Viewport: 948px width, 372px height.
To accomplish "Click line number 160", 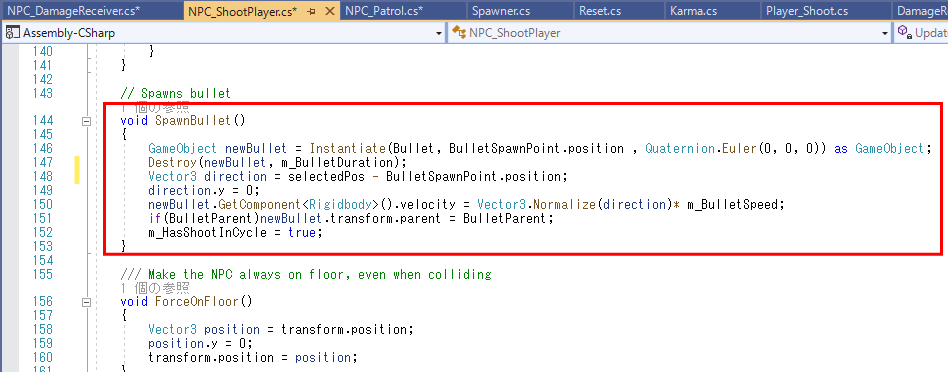I will coord(44,357).
